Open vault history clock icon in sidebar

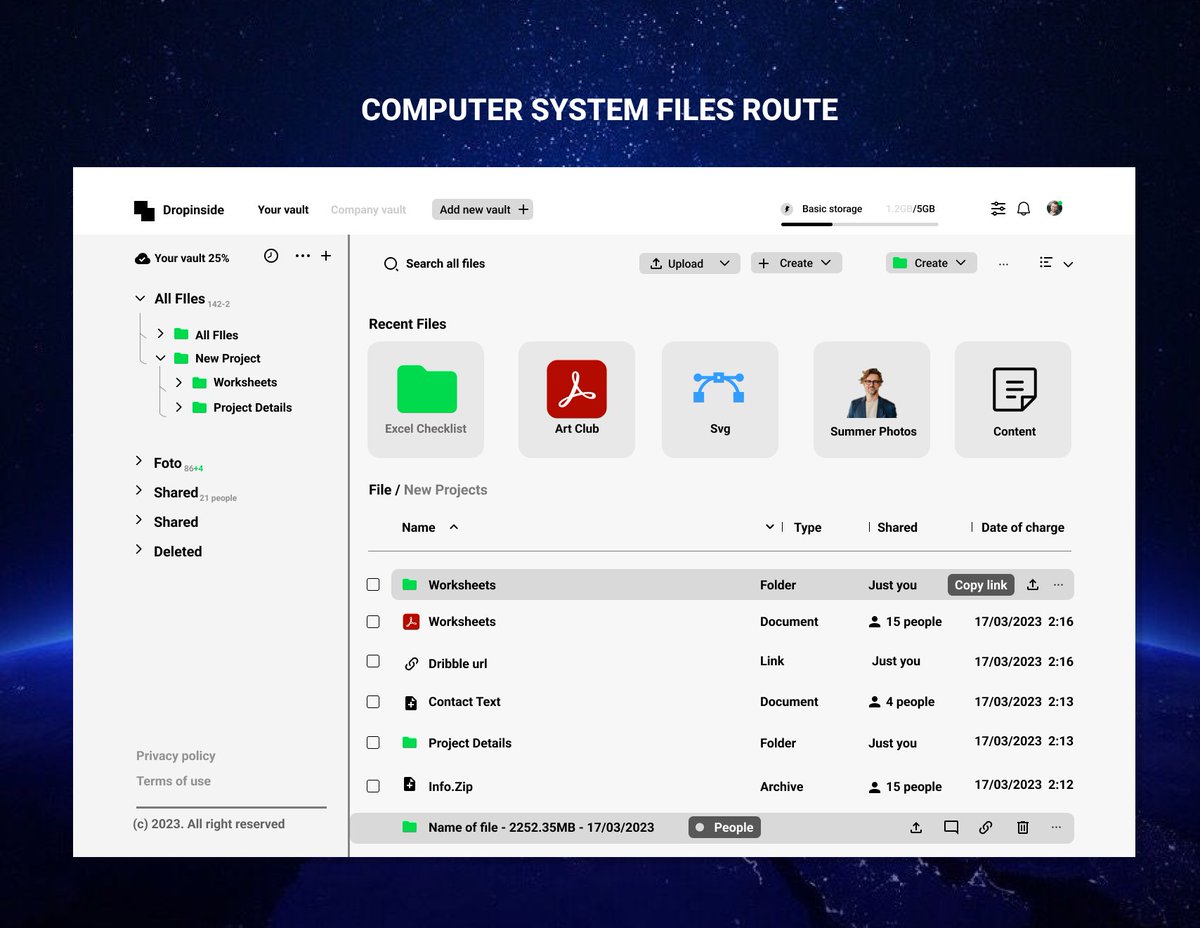point(271,256)
